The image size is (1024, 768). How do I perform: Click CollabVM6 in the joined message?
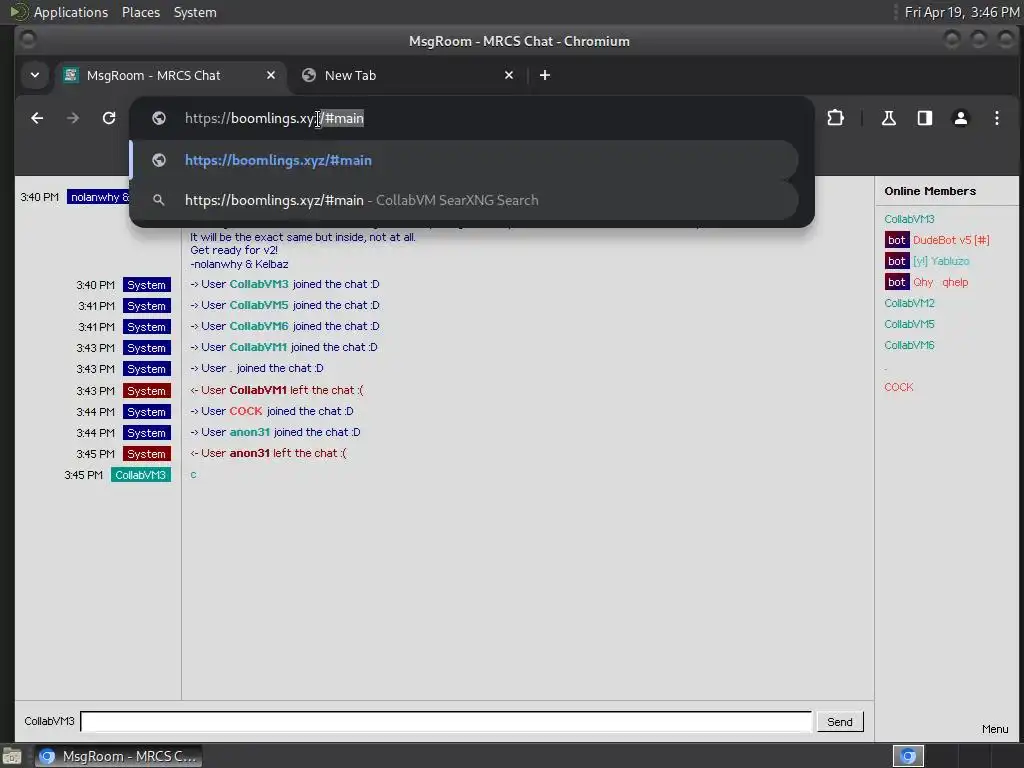point(259,326)
